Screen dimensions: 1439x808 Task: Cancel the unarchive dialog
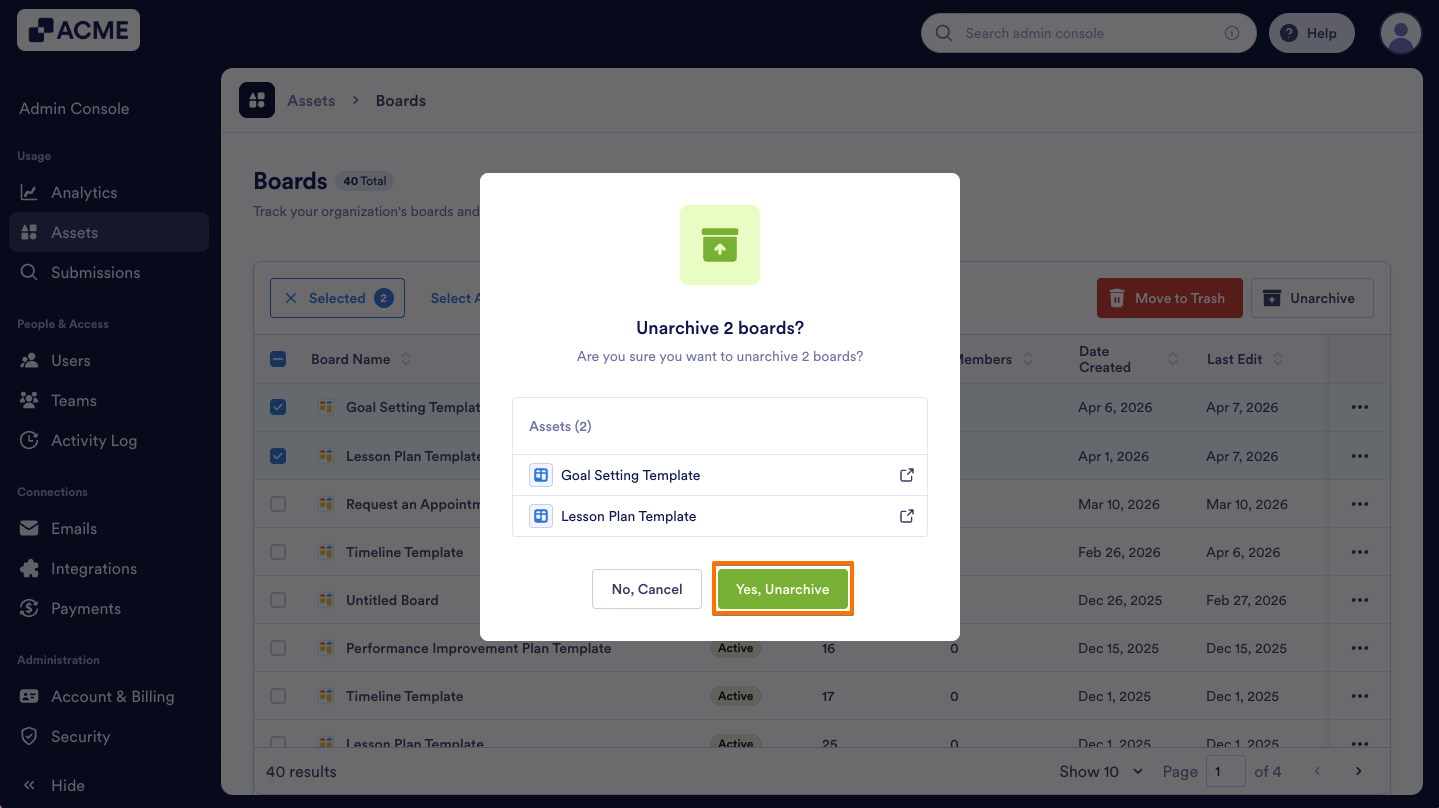click(646, 589)
